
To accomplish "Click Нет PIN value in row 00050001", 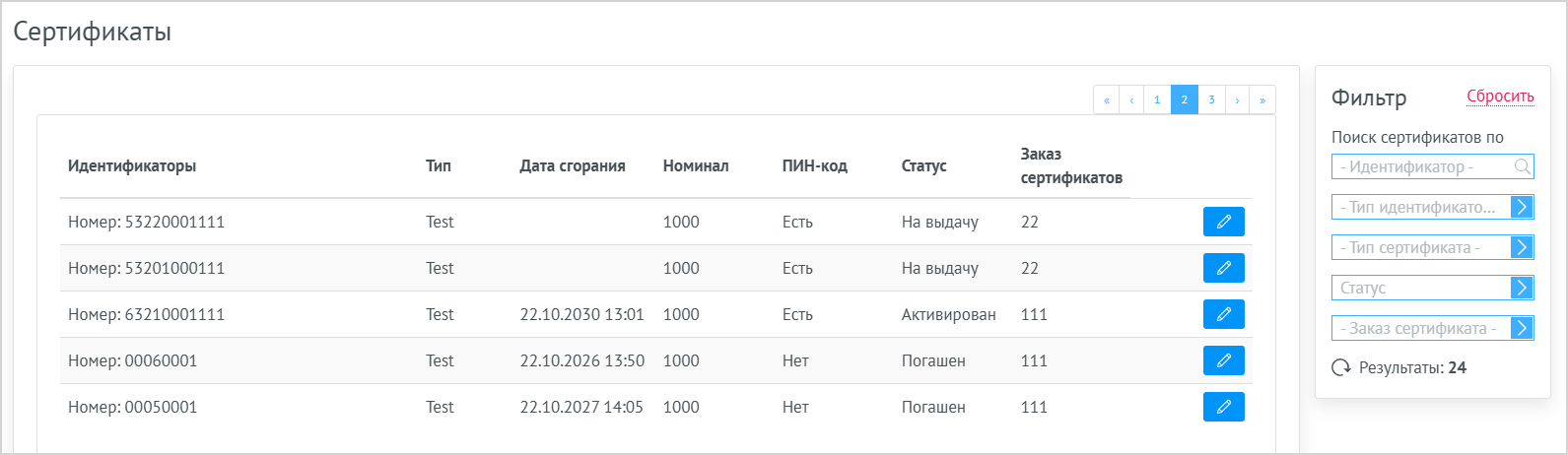I will (795, 407).
